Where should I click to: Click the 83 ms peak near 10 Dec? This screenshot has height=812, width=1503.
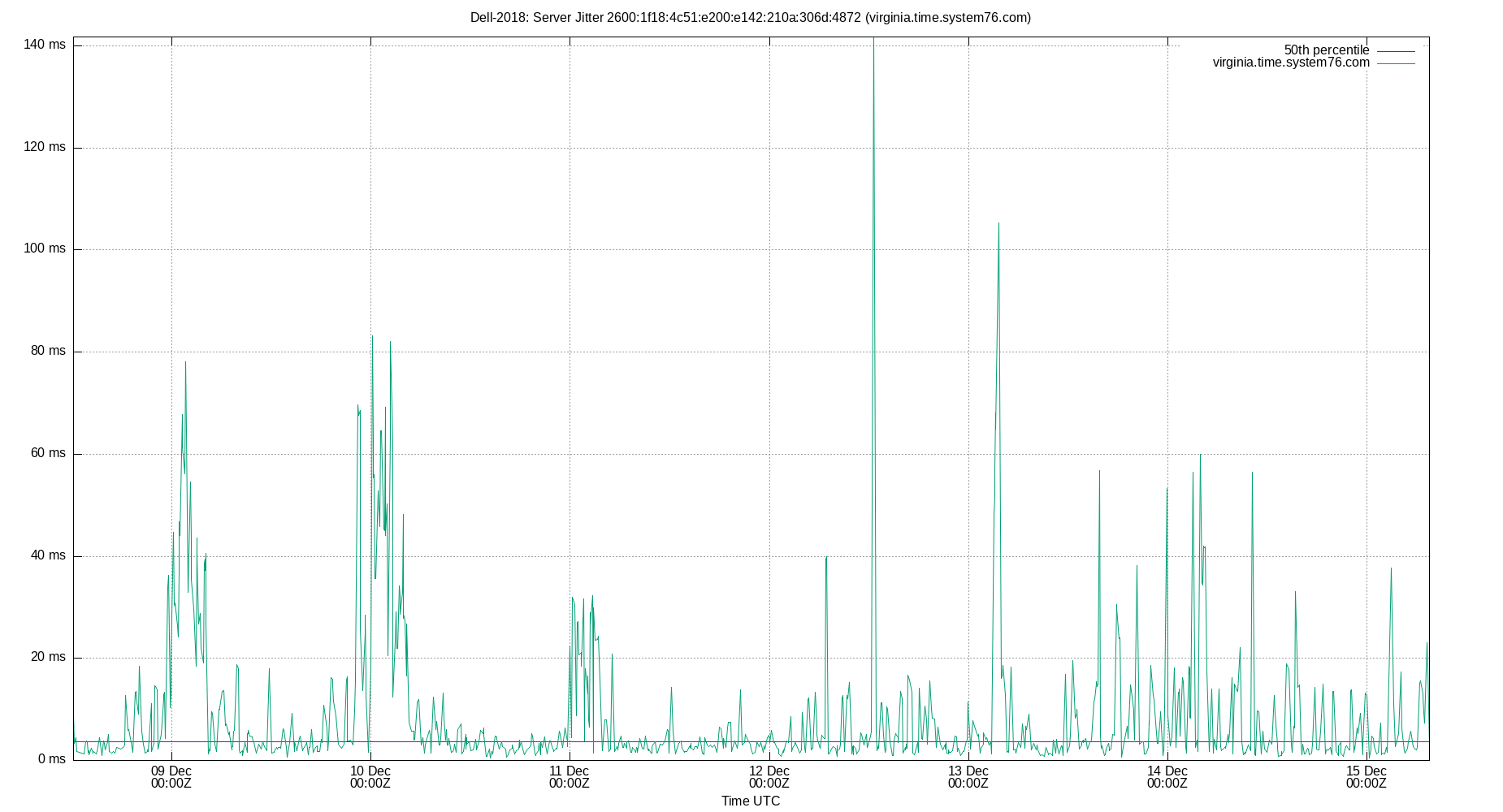point(372,335)
